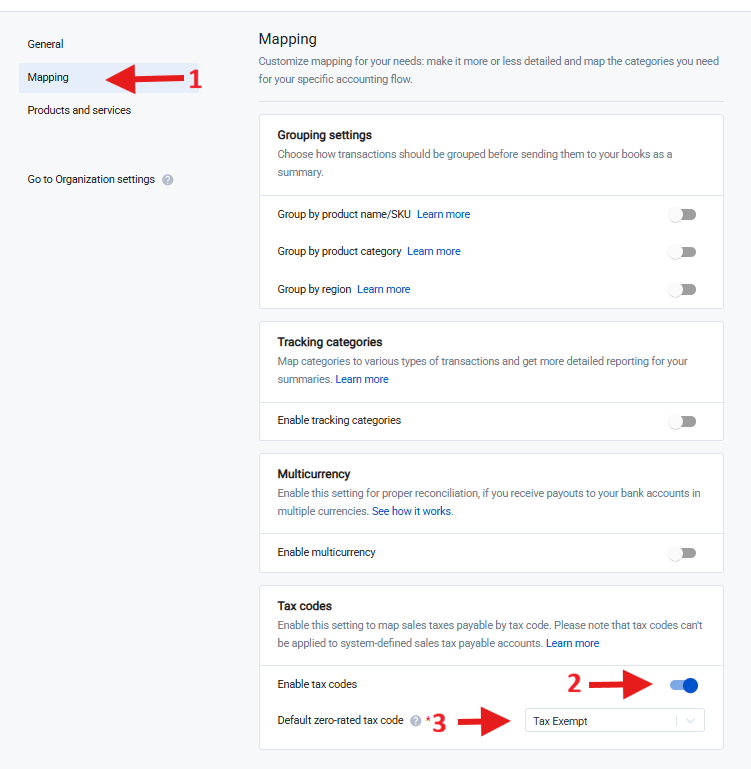Click chevron arrow of tax code dropdown
751x769 pixels.
(691, 721)
